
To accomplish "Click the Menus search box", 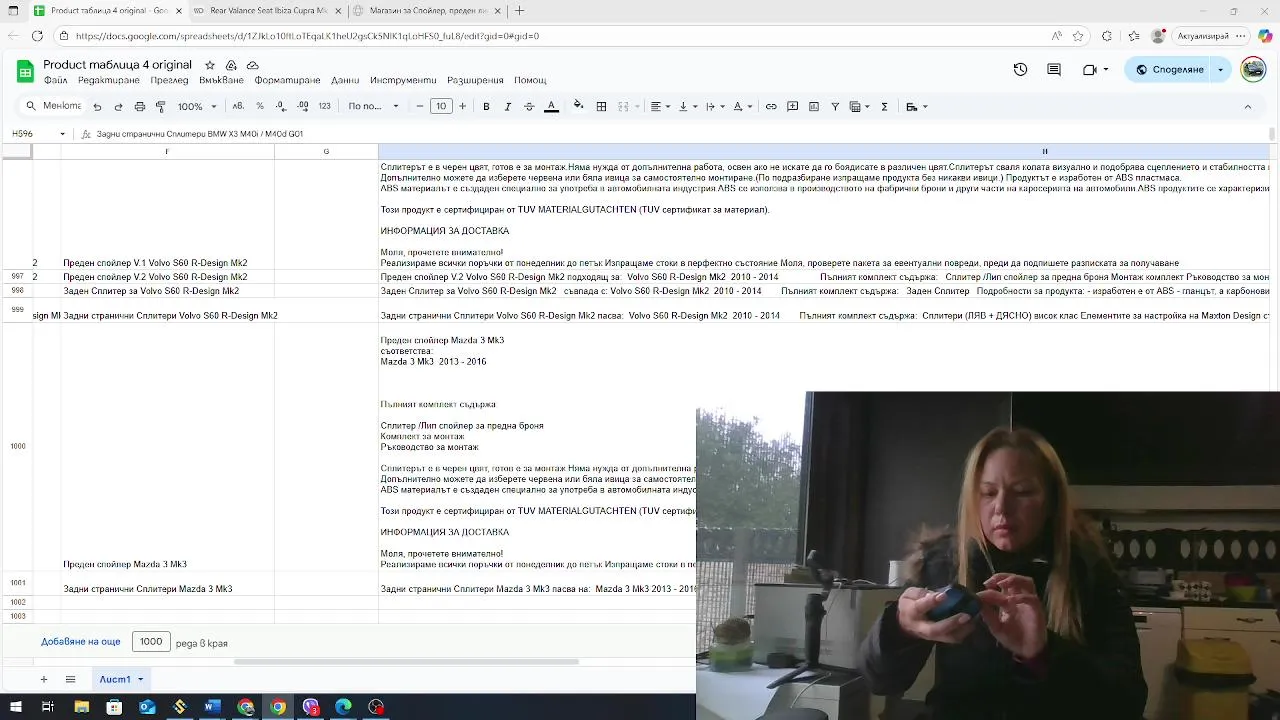I will click(54, 106).
